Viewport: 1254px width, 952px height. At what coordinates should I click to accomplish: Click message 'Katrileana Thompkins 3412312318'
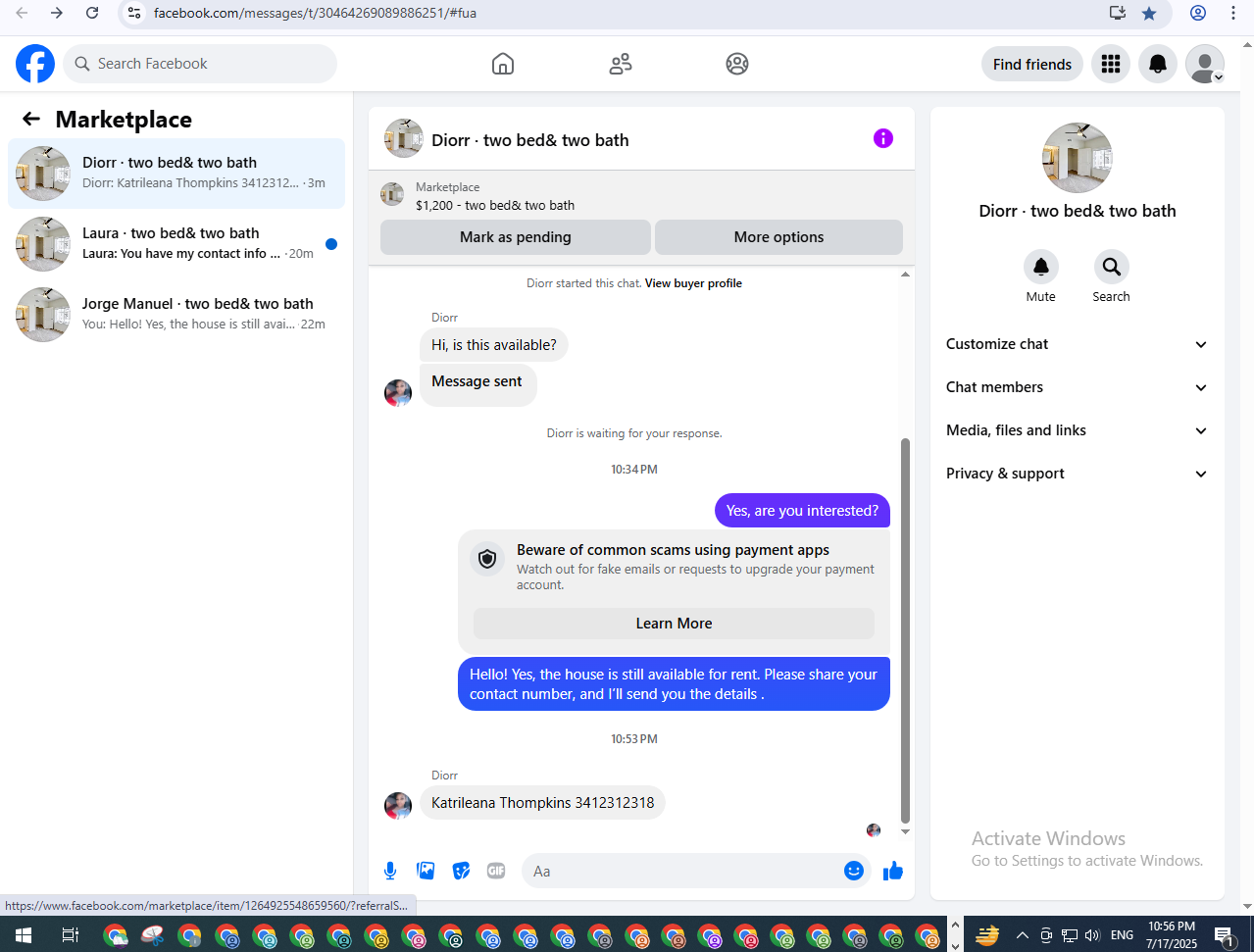pos(542,803)
